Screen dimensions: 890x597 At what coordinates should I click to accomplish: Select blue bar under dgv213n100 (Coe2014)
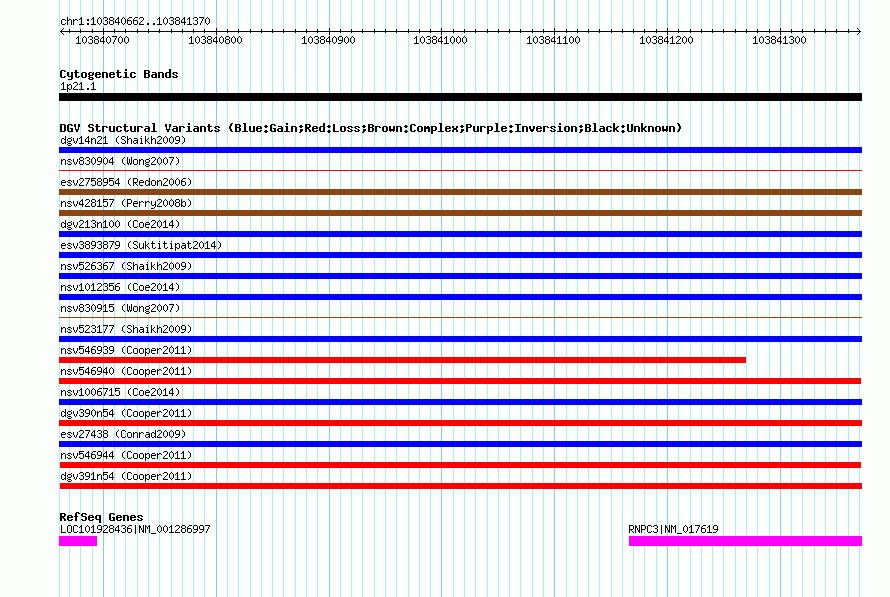pyautogui.click(x=460, y=234)
